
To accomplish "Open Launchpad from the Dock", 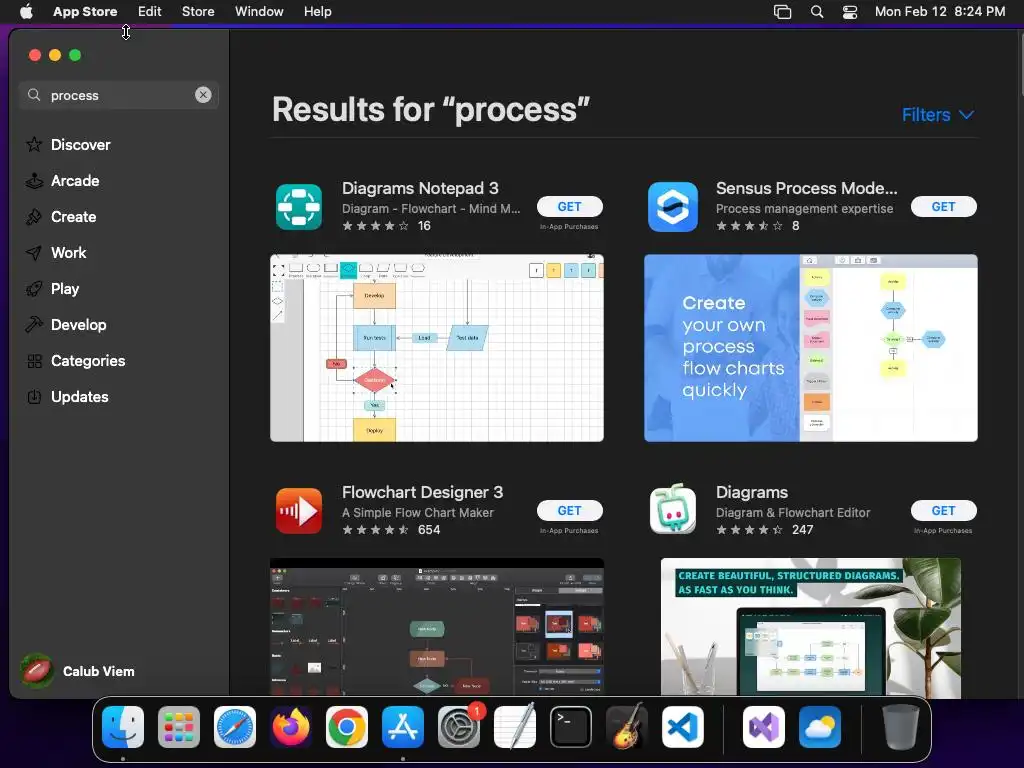I will (179, 727).
